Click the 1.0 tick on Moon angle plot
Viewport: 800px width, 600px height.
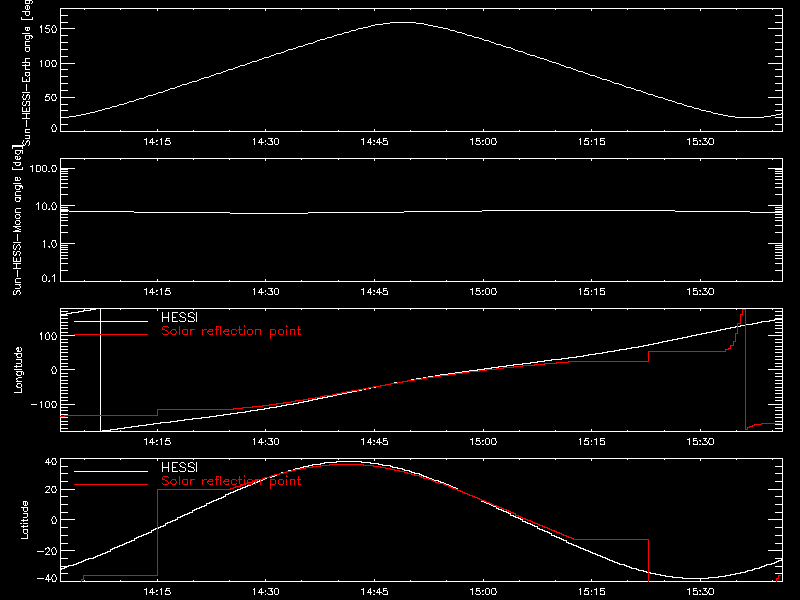tap(49, 244)
